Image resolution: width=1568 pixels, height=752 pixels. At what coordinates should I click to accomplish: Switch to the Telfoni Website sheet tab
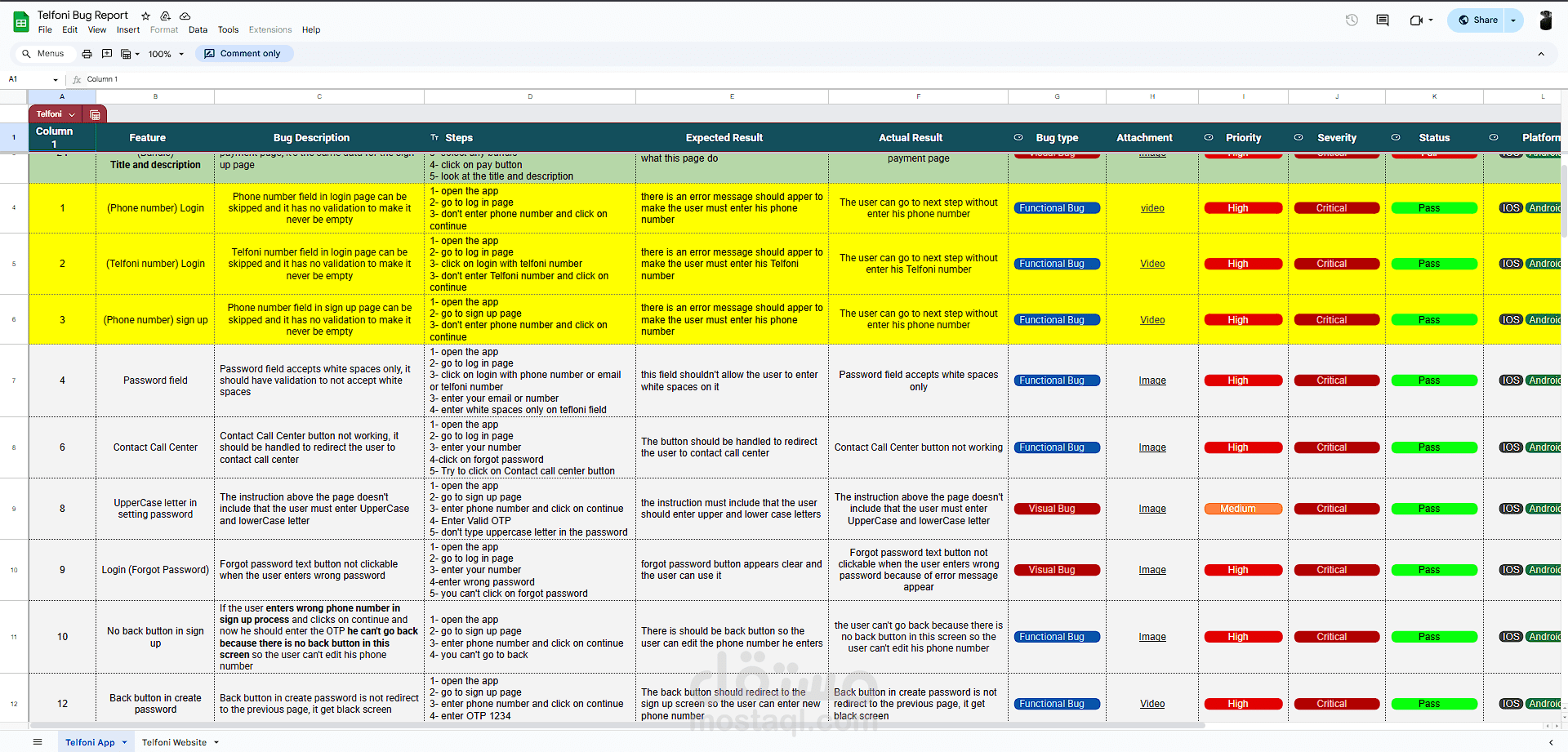(174, 742)
